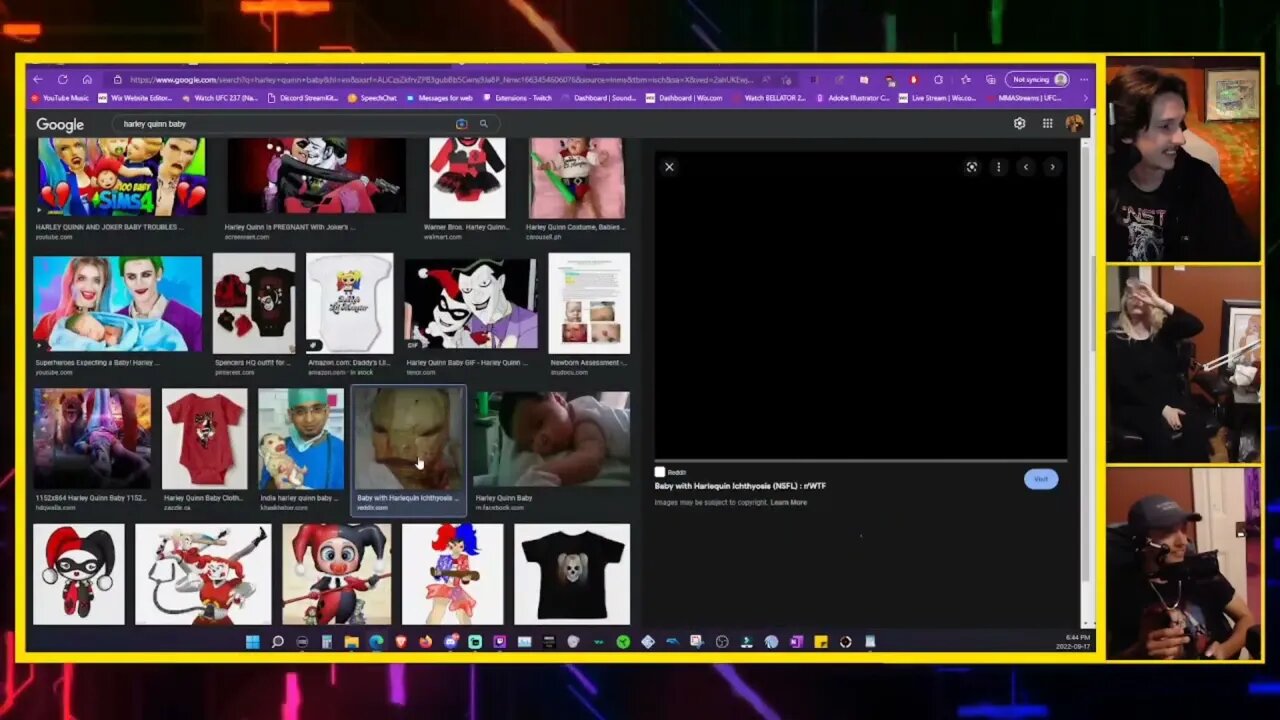
Task: Search by image using the Google Lens camera icon
Action: point(461,124)
